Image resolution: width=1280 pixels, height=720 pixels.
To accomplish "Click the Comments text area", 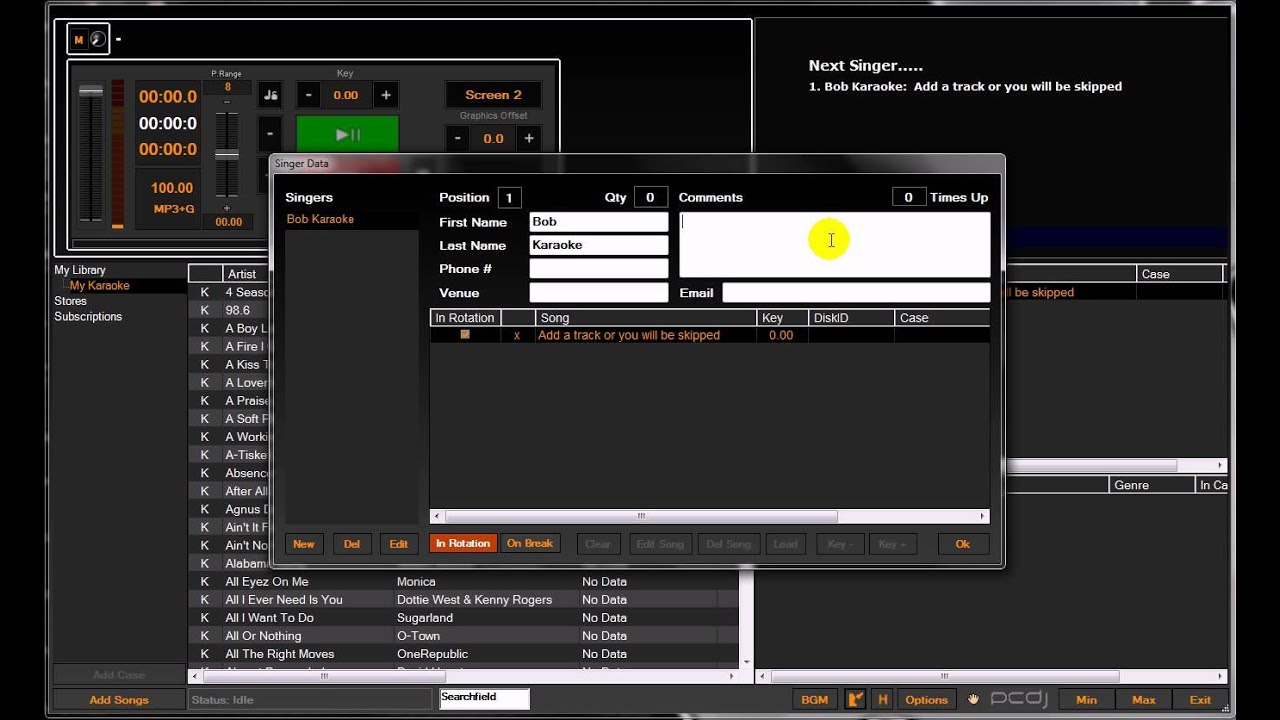I will (835, 244).
